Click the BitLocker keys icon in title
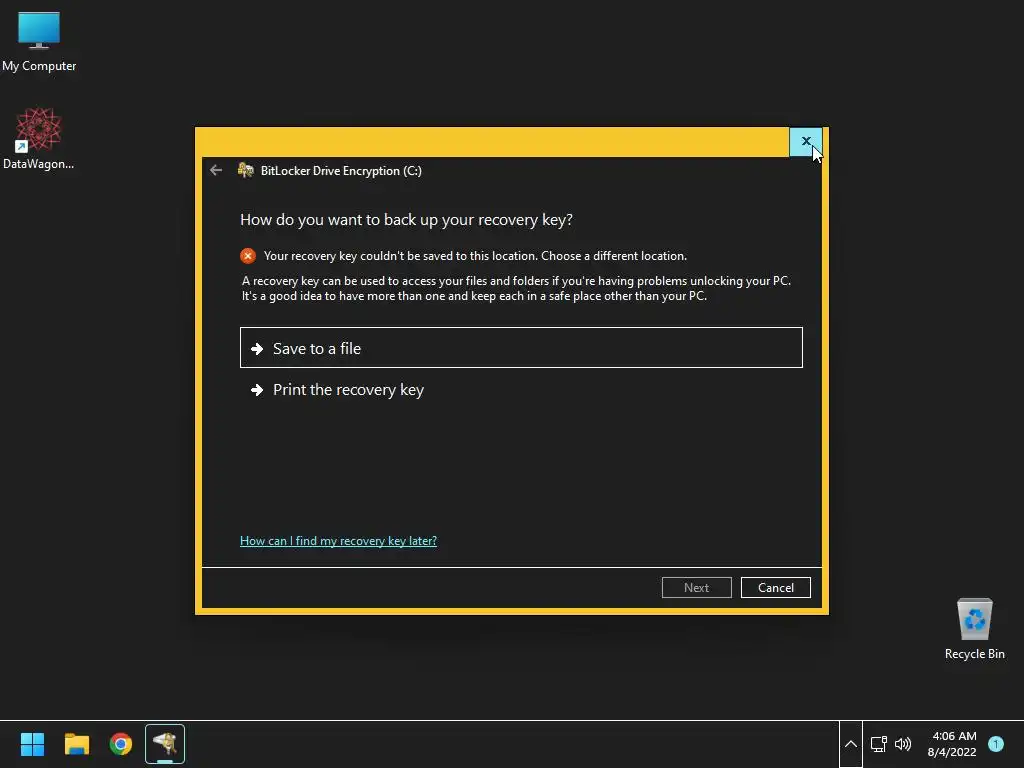1024x768 pixels. [x=246, y=170]
